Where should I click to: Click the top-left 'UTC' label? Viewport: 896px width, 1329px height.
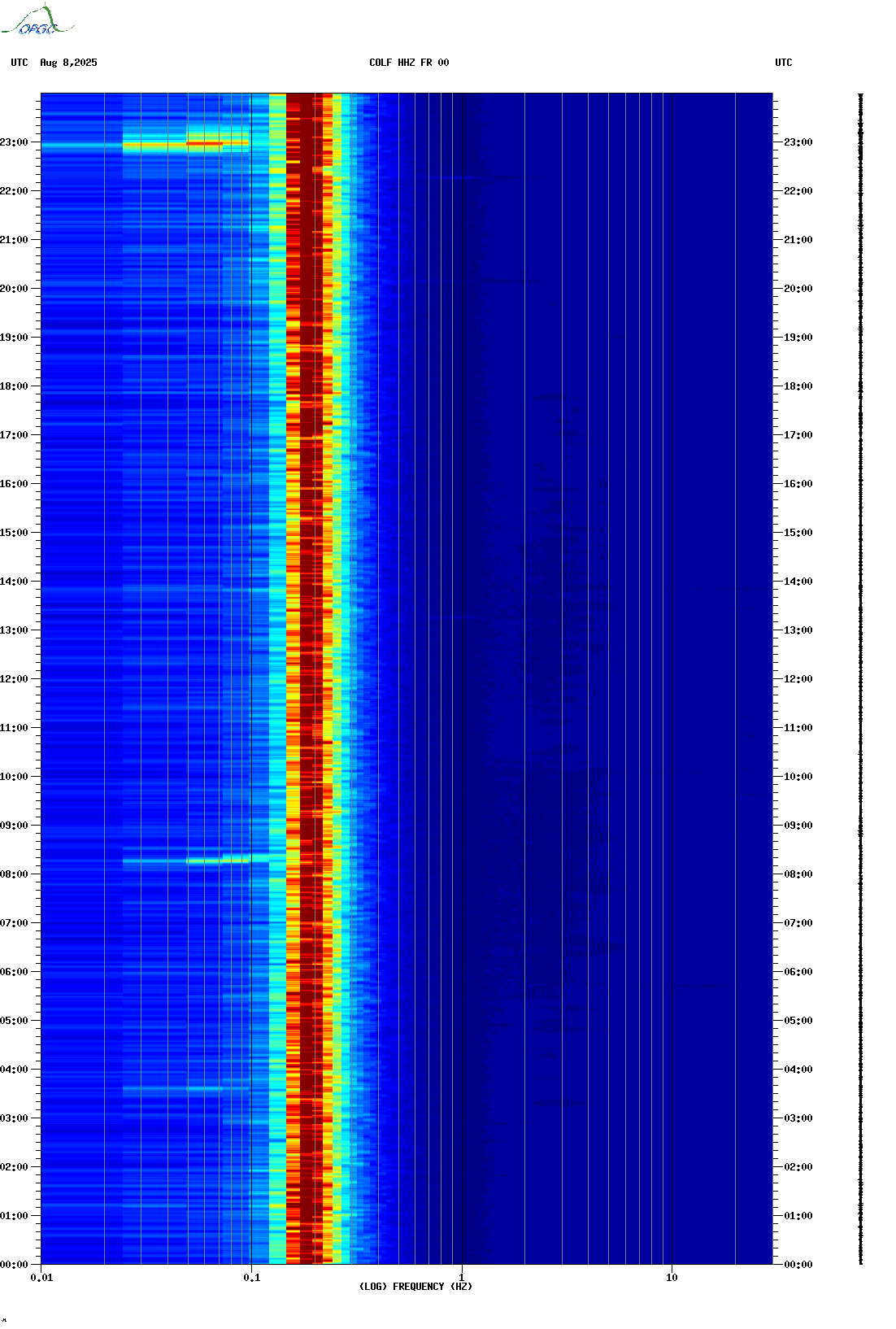point(20,63)
